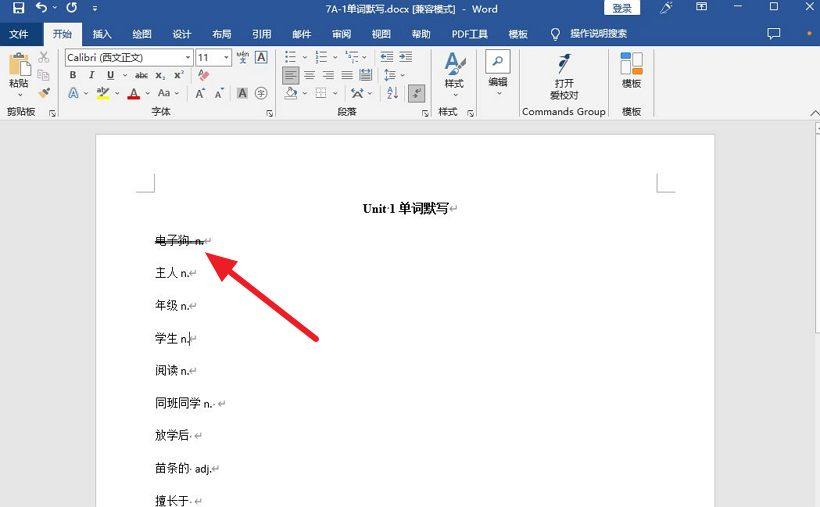Save the document with the floppy icon
This screenshot has width=820, height=507.
(18, 8)
